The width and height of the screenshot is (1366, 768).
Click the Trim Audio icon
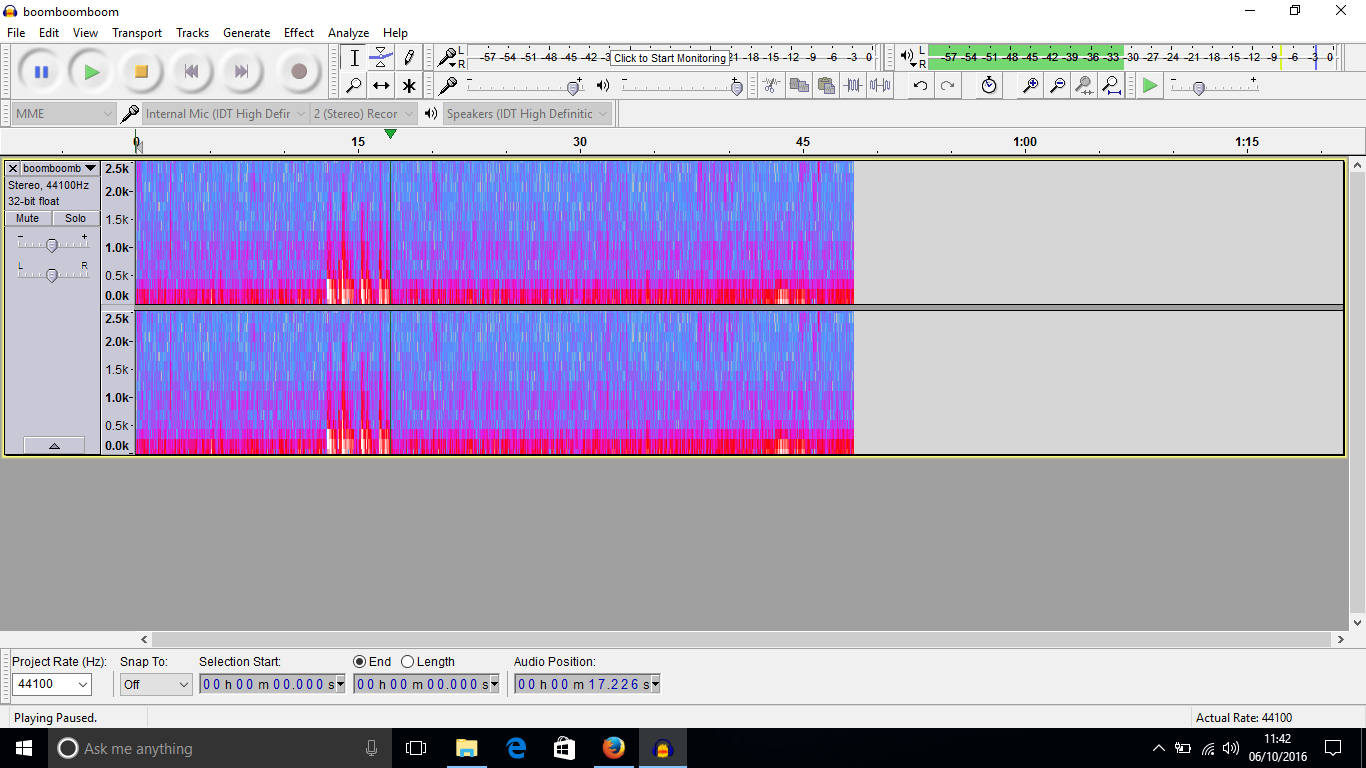pyautogui.click(x=852, y=85)
